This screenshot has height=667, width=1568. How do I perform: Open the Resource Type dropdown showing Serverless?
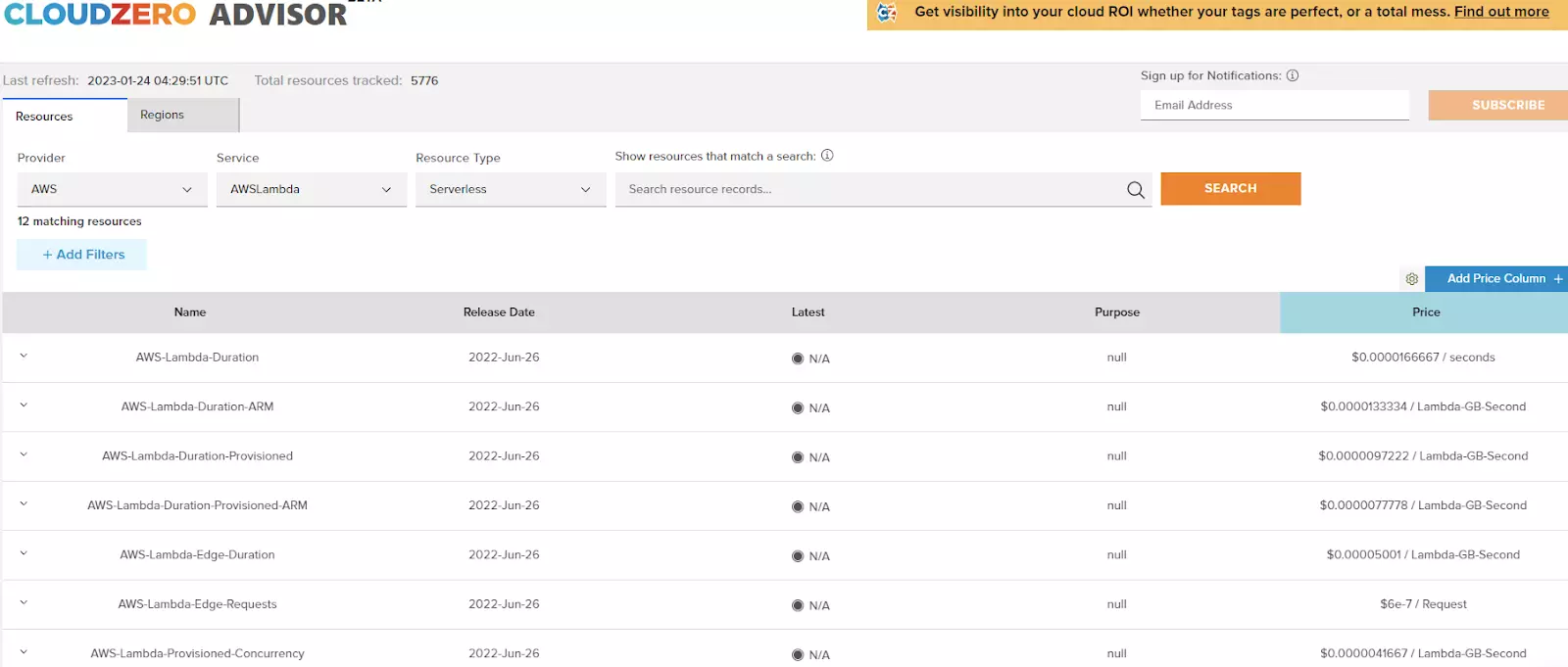[511, 189]
